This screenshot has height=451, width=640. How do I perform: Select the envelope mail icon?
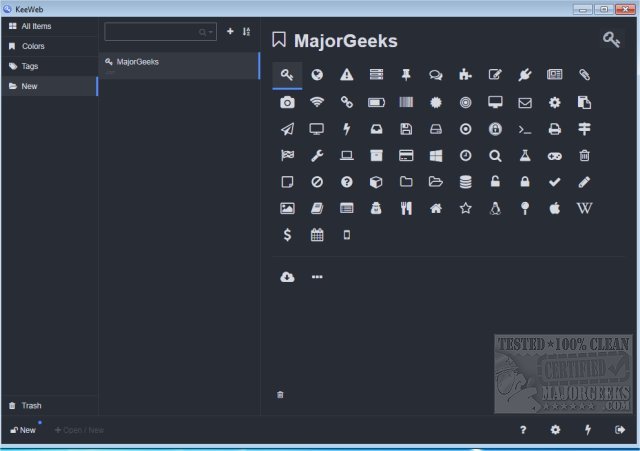(x=524, y=102)
